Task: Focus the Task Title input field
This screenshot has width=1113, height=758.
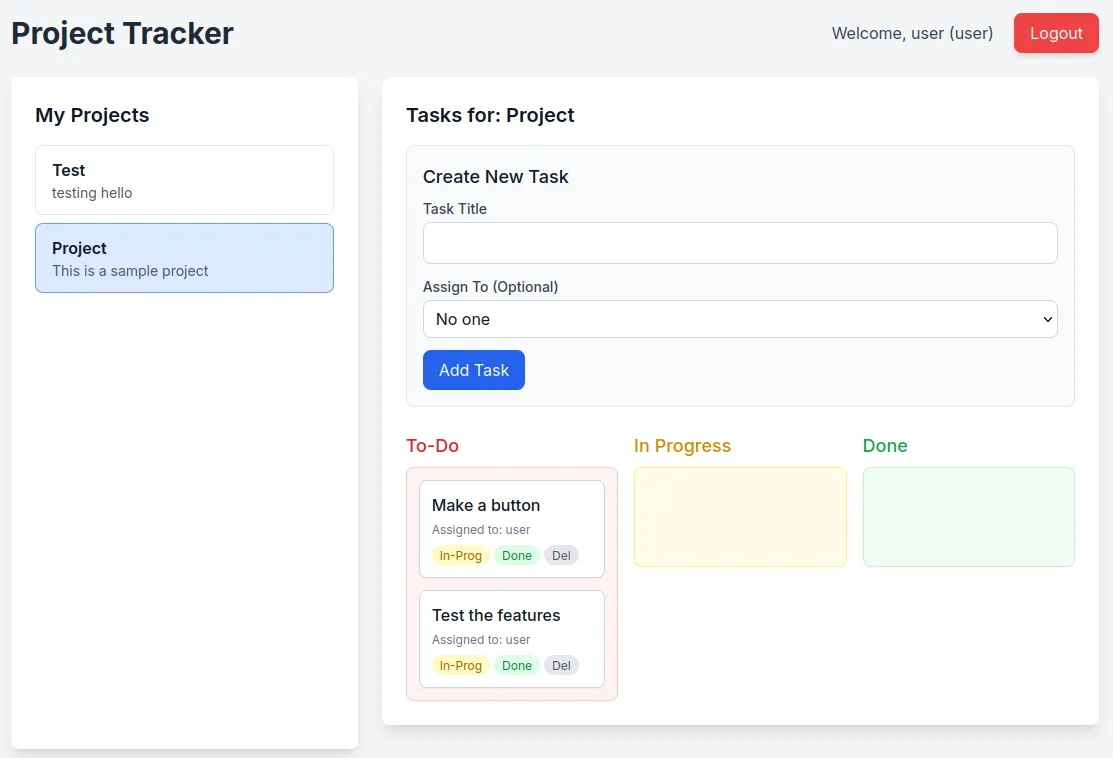Action: pyautogui.click(x=739, y=243)
